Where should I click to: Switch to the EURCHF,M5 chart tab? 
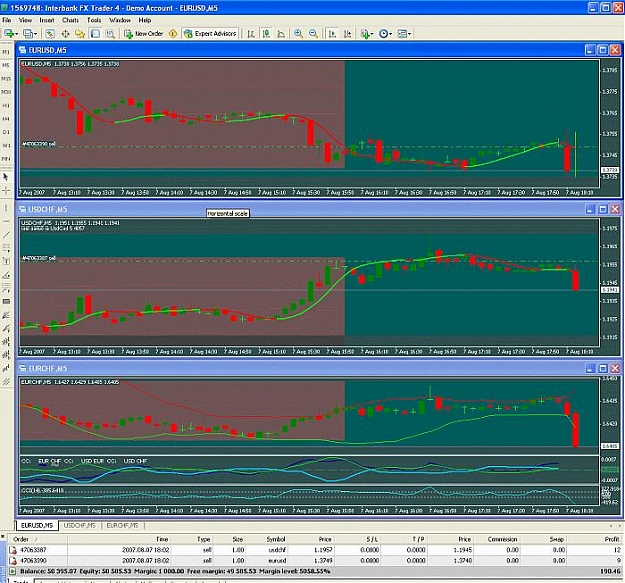(122, 526)
